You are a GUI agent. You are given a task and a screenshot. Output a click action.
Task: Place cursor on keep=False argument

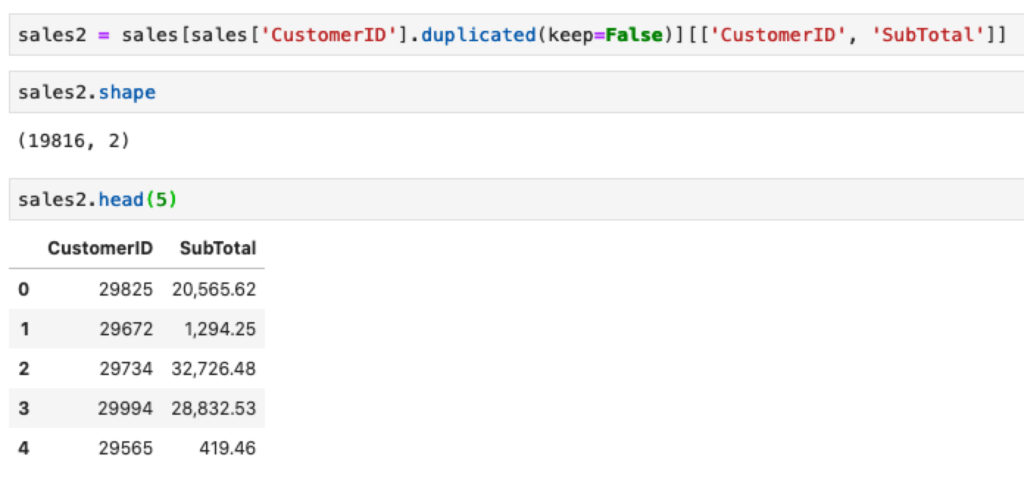603,35
